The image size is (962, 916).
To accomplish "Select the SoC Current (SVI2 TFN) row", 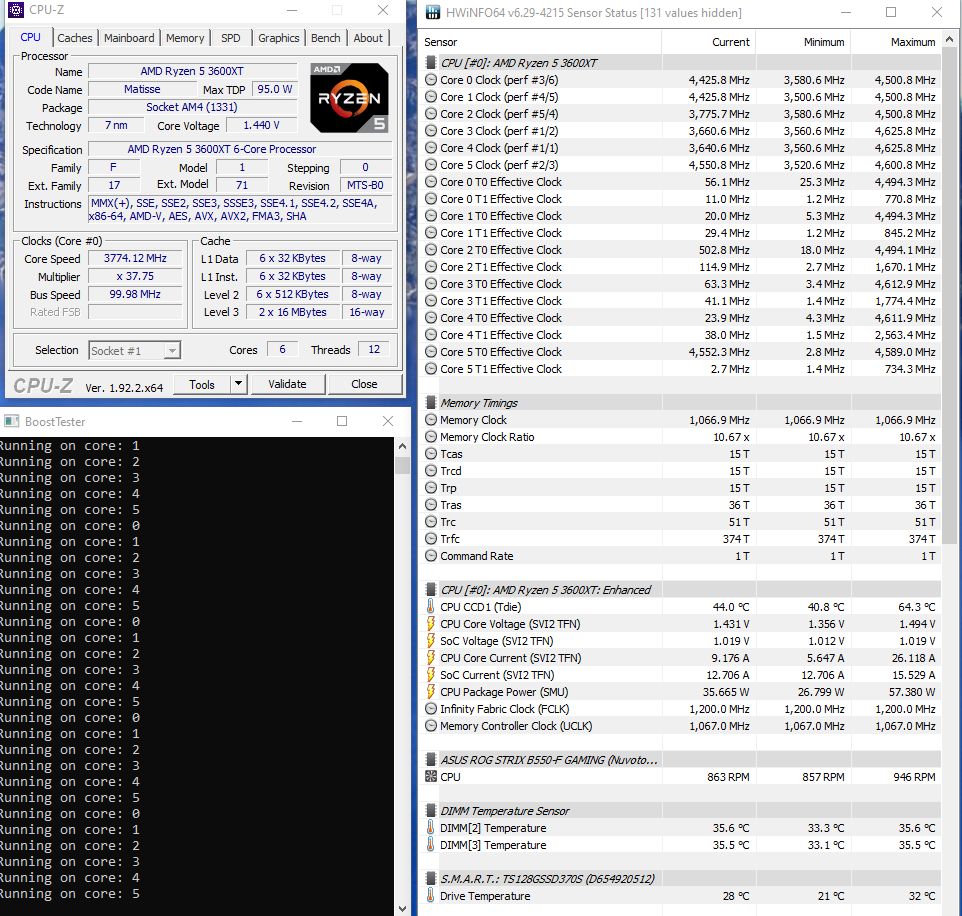I will tap(681, 675).
